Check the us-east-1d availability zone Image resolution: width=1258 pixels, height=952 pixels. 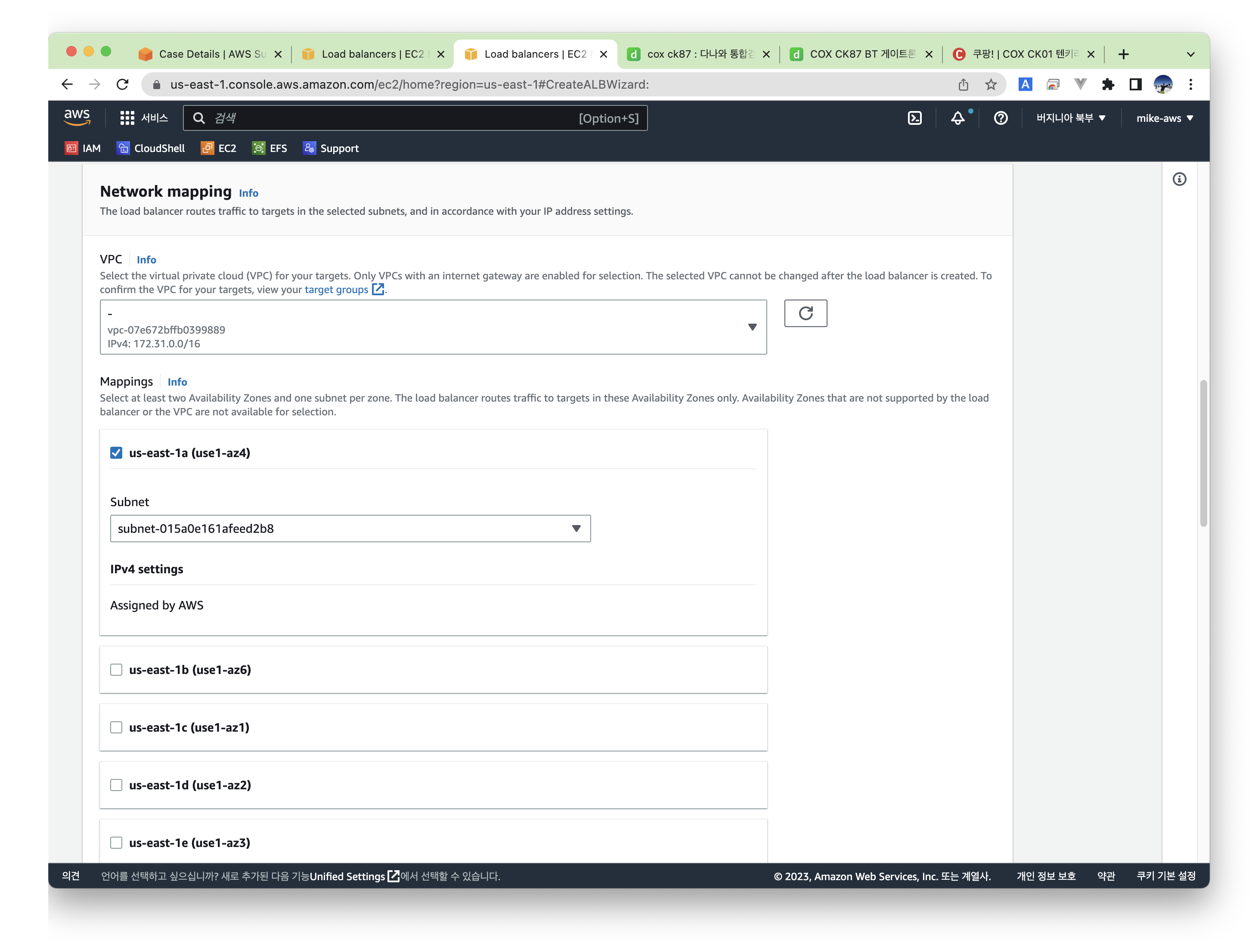pos(117,785)
